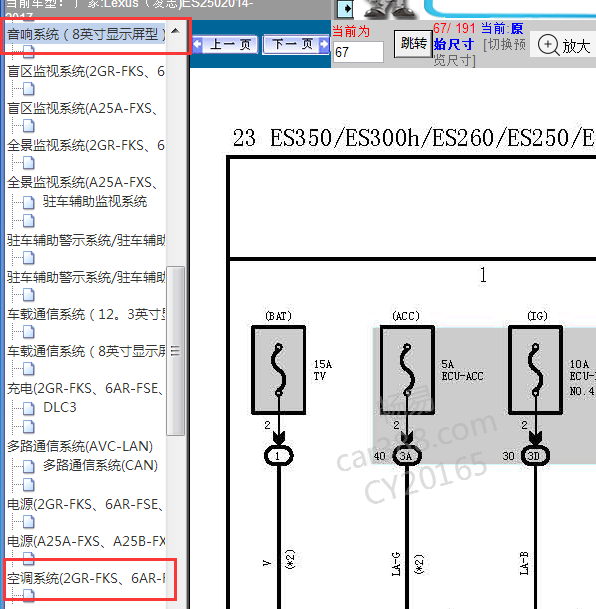Select 全景监视系统(A25A-FXS entry
The image size is (596, 609).
coord(83,182)
